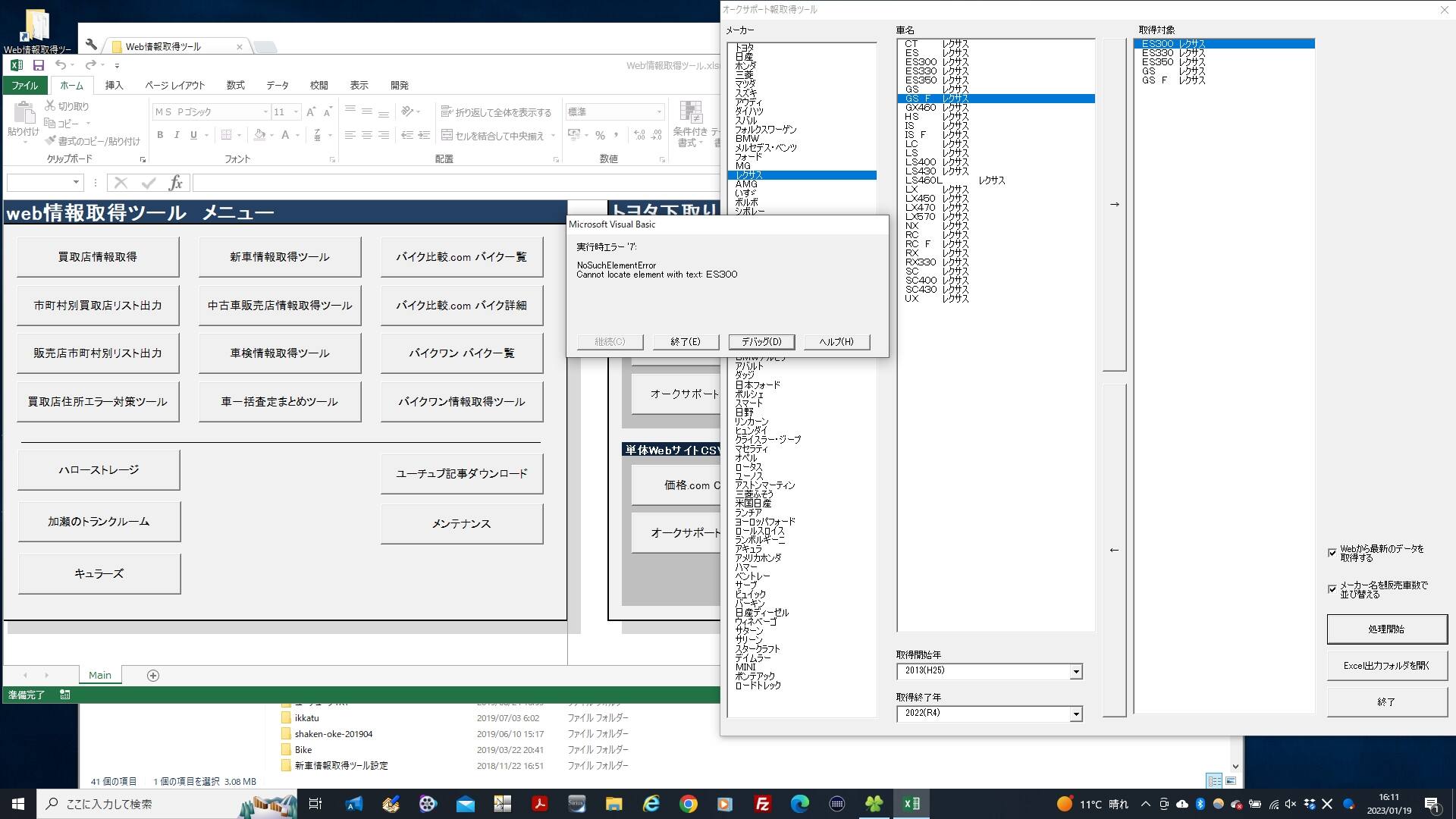The height and width of the screenshot is (819, 1456).
Task: Click the Save icon in Excel toolbar
Action: click(38, 65)
